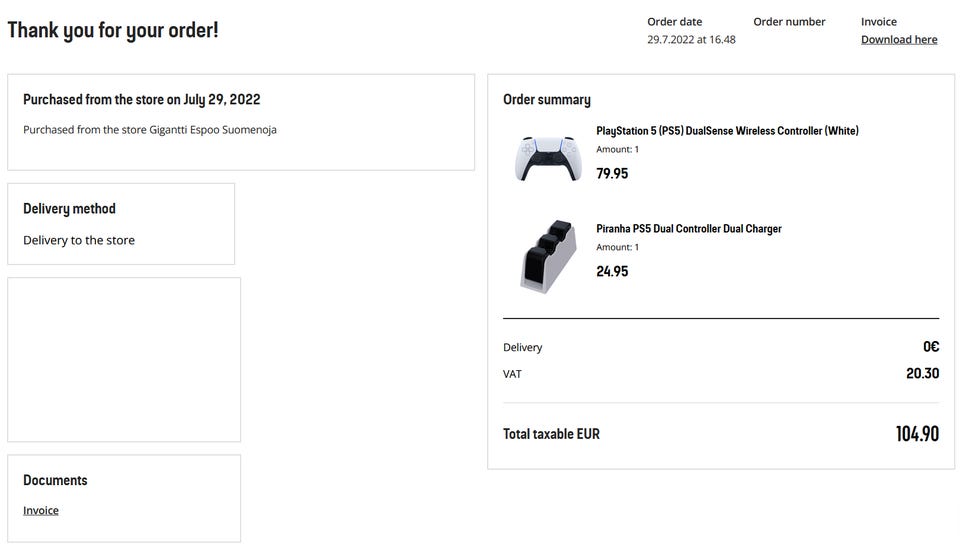Image resolution: width=960 pixels, height=551 pixels.
Task: Click the Piranha dual charger product image
Action: tap(549, 257)
